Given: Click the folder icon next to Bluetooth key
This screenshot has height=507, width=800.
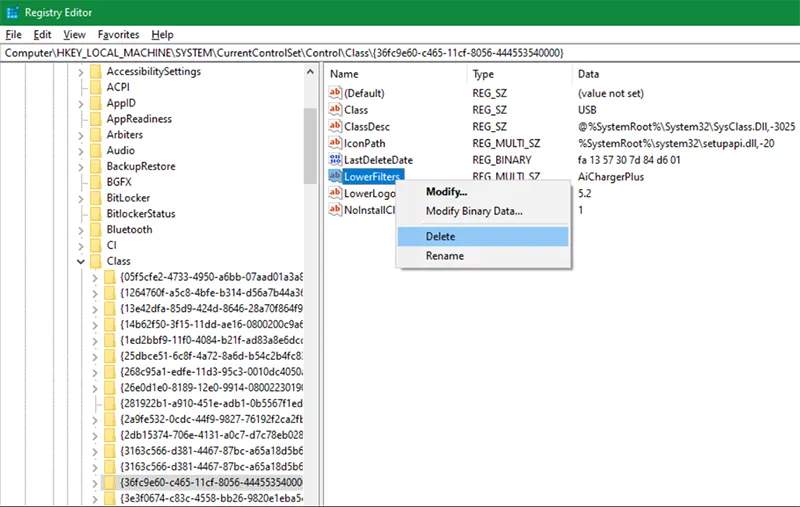Looking at the screenshot, I should (x=95, y=229).
